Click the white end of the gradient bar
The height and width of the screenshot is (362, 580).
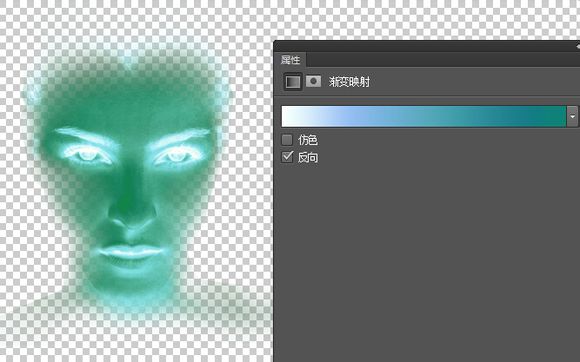tap(290, 116)
